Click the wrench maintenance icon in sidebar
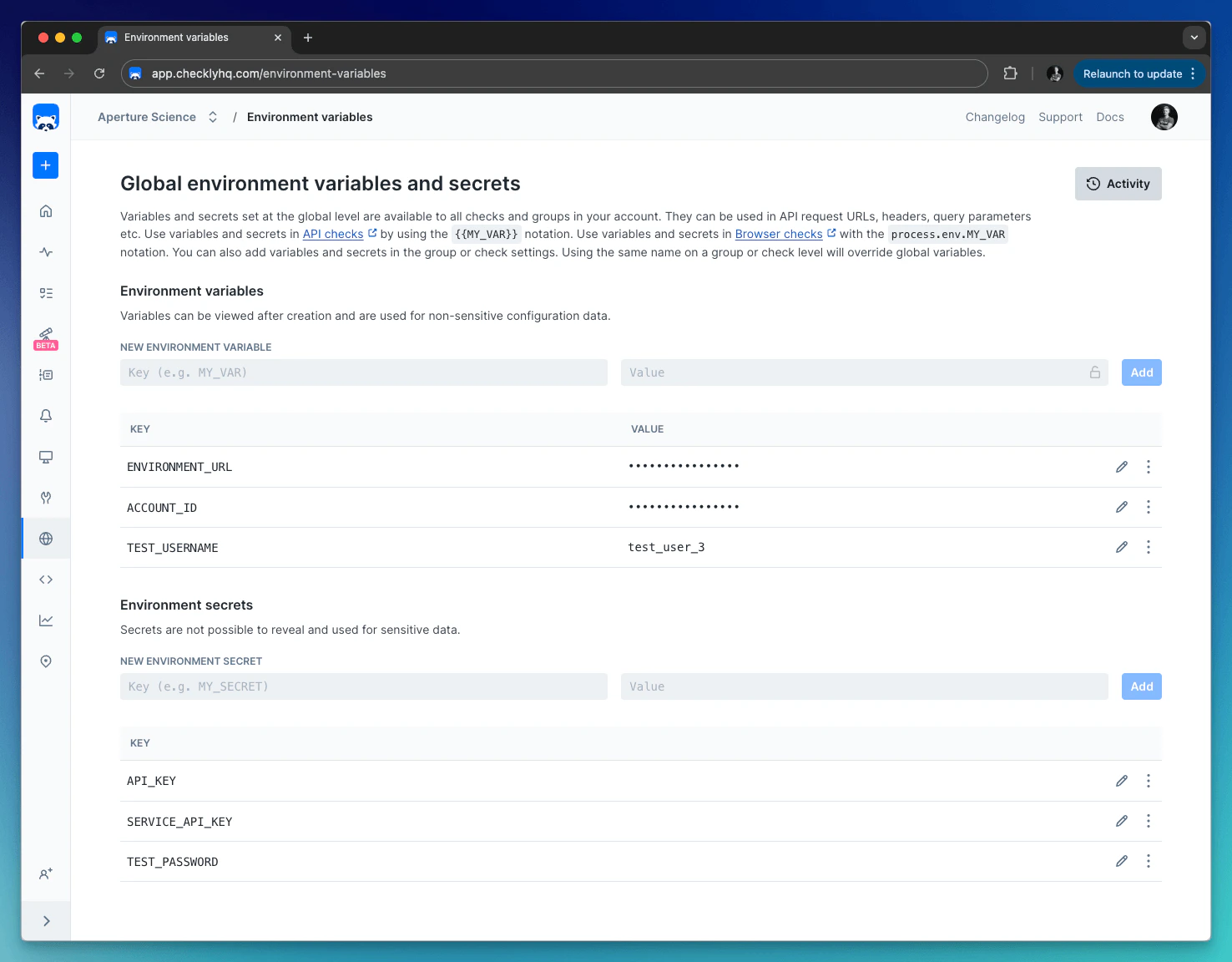 click(x=46, y=498)
